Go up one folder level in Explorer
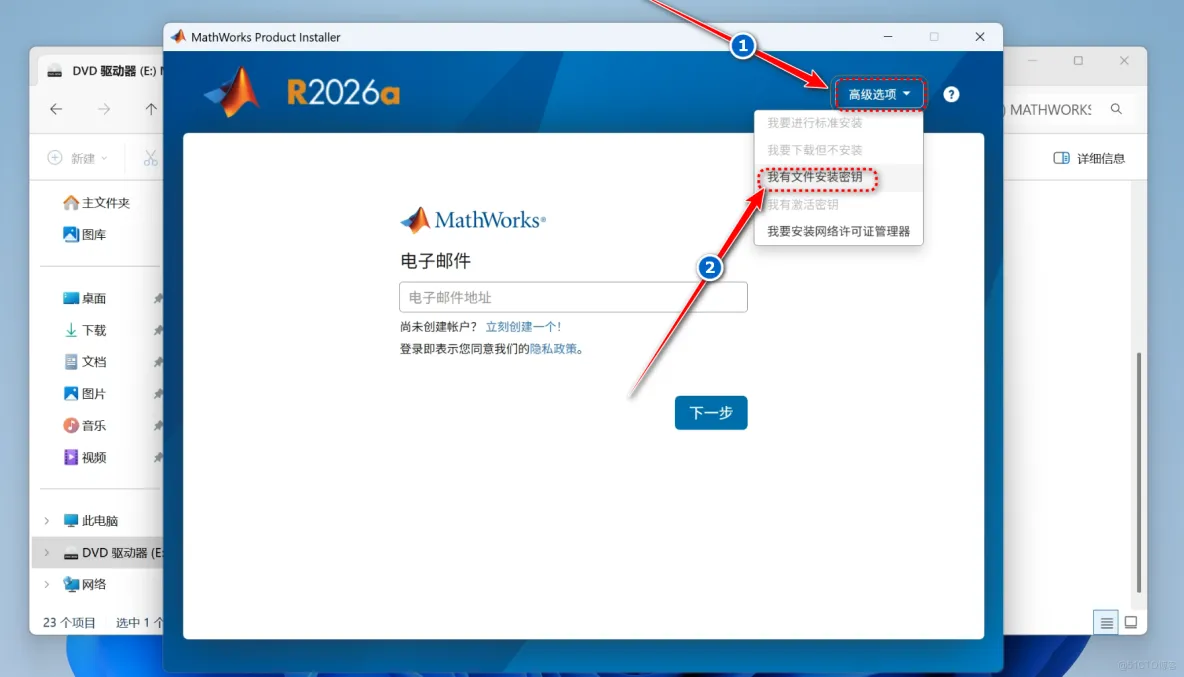The image size is (1184, 677). (151, 109)
